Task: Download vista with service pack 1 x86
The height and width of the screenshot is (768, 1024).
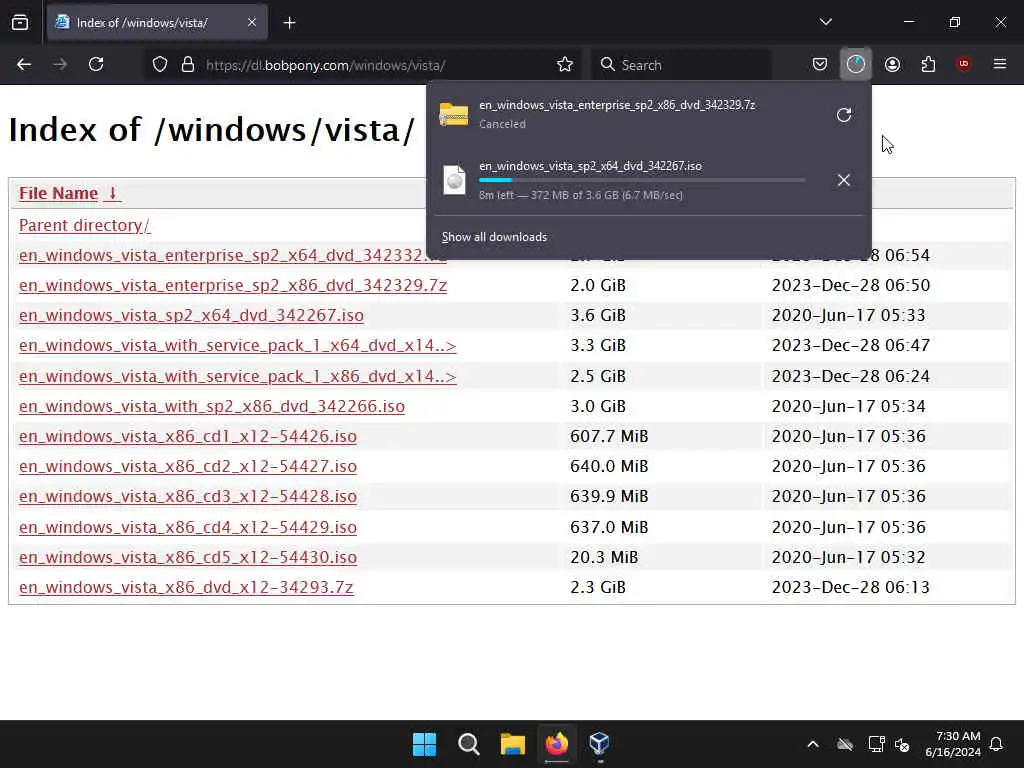Action: 238,376
